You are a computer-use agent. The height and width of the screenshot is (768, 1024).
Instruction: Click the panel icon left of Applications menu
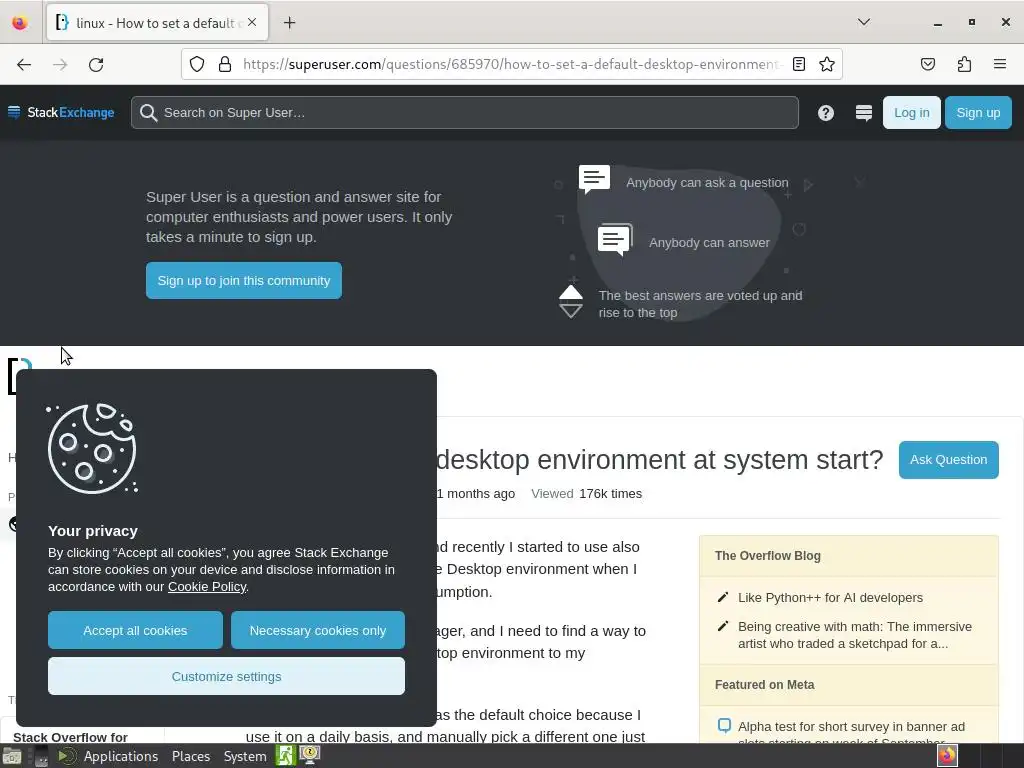pyautogui.click(x=66, y=756)
